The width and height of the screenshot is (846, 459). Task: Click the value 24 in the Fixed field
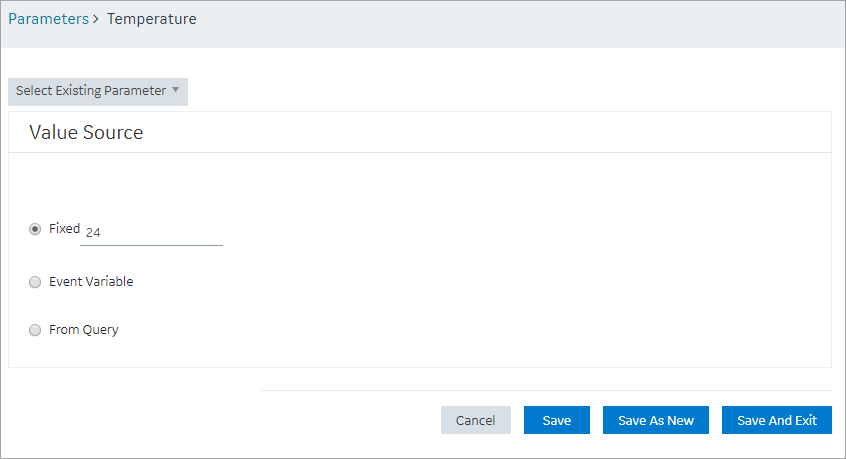coord(93,232)
